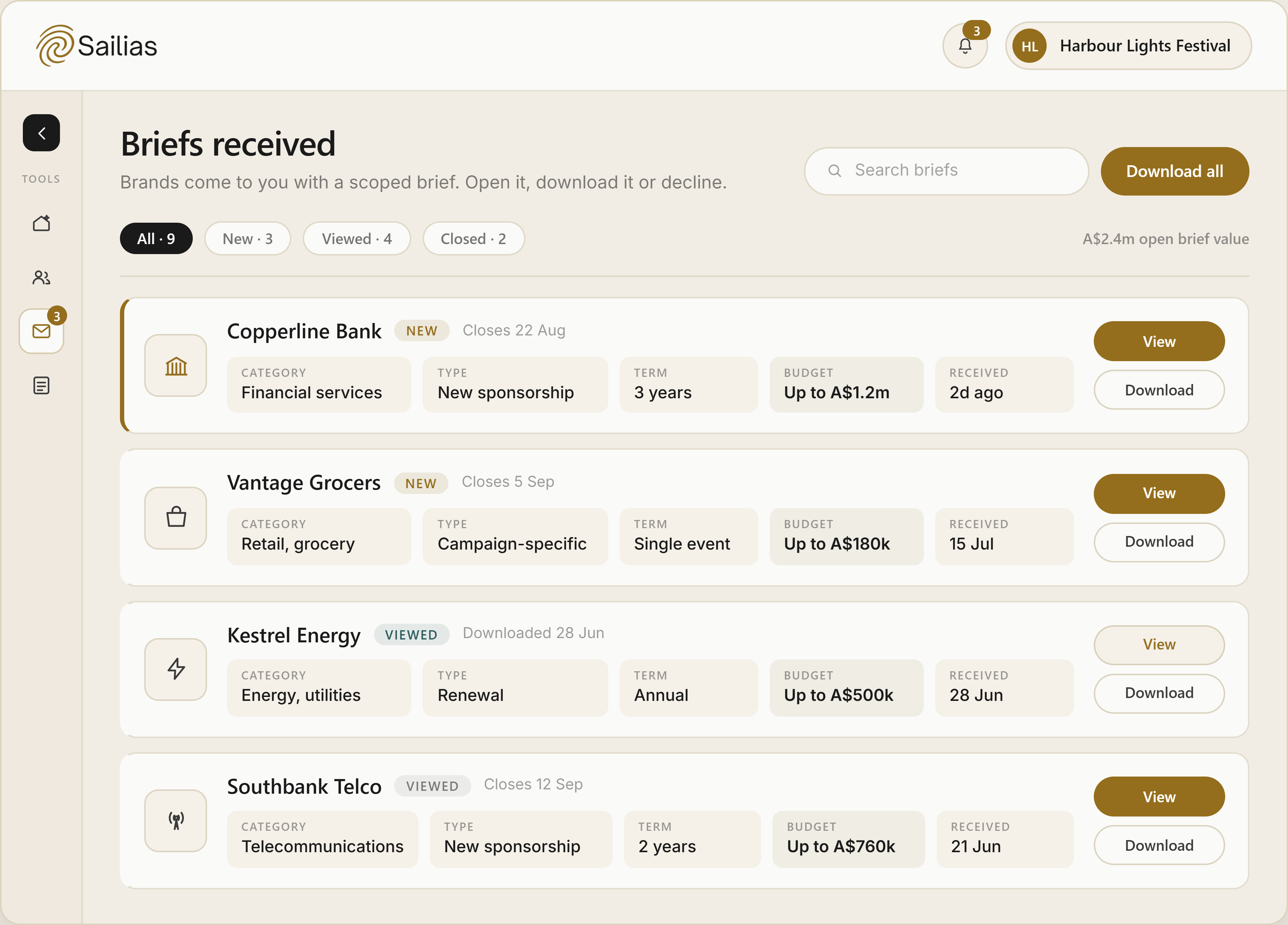Open the people icon in the sidebar
This screenshot has width=1288, height=925.
coord(41,278)
